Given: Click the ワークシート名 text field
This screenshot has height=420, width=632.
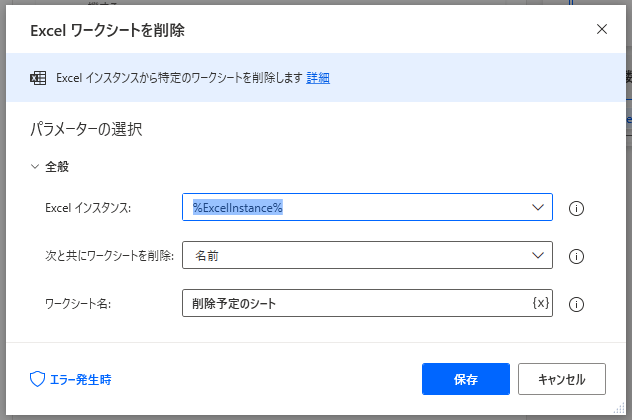Looking at the screenshot, I should [355, 303].
